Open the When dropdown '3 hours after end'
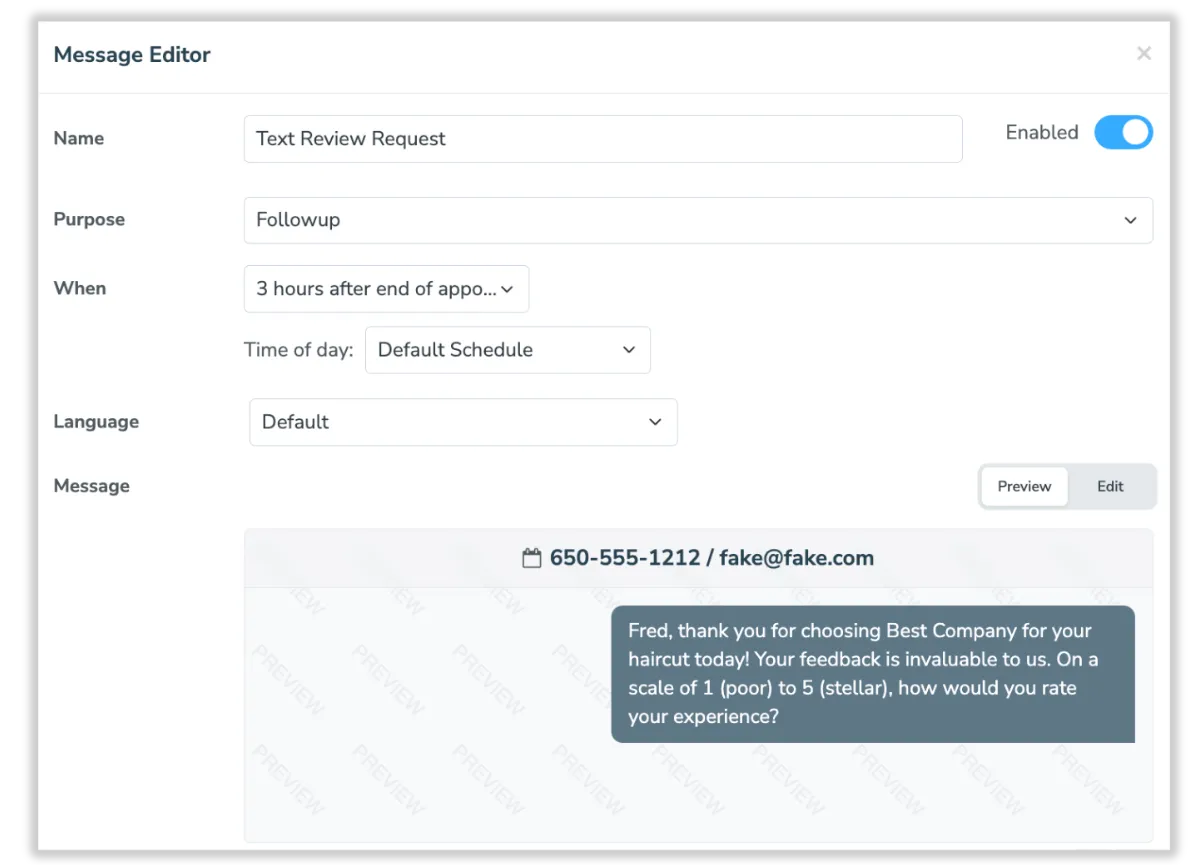 [x=386, y=288]
